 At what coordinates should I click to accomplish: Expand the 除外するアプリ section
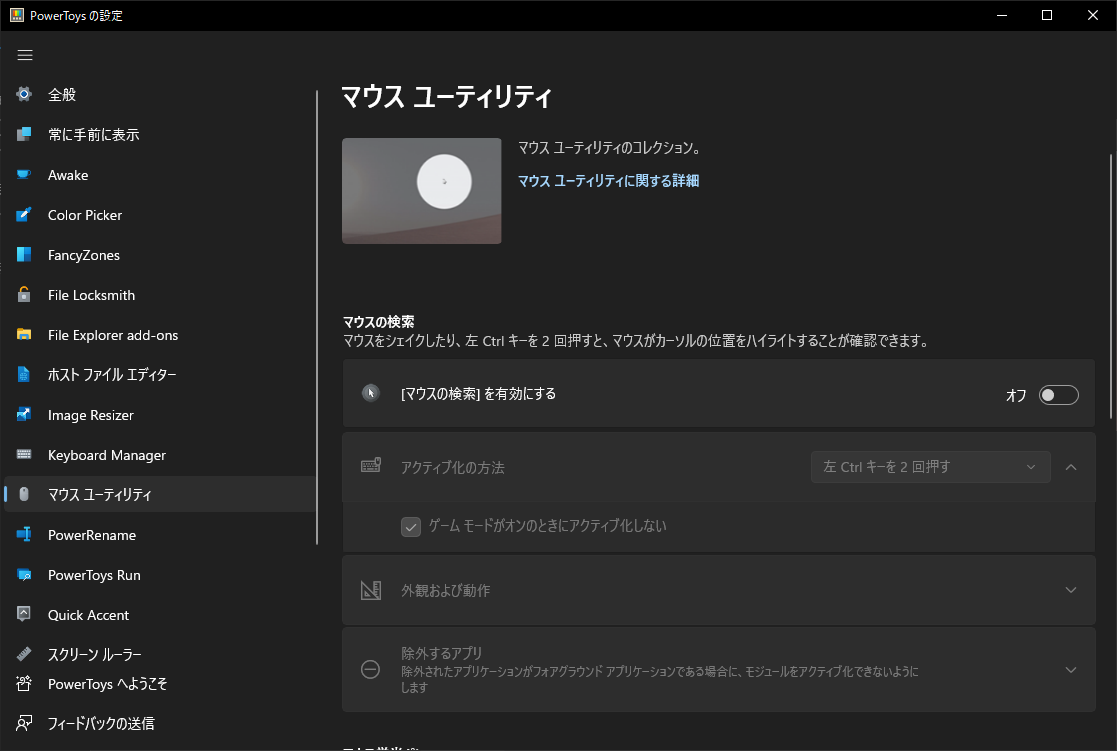[1071, 670]
